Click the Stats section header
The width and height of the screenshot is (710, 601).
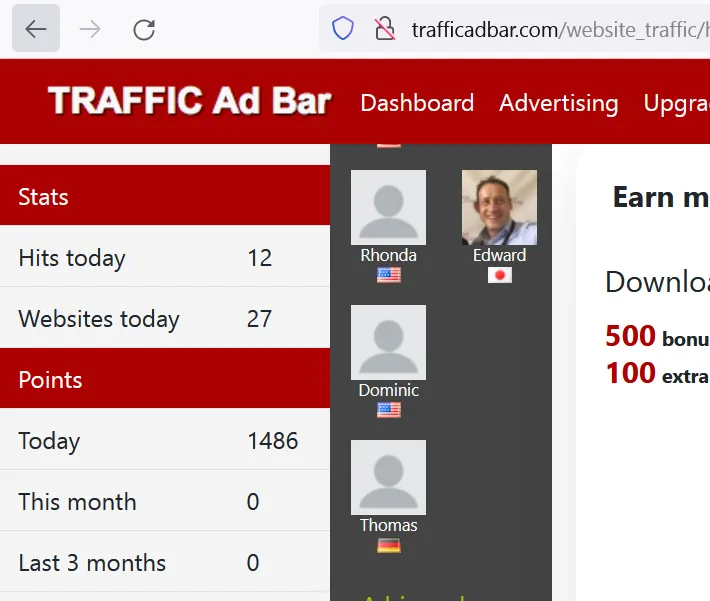point(165,196)
